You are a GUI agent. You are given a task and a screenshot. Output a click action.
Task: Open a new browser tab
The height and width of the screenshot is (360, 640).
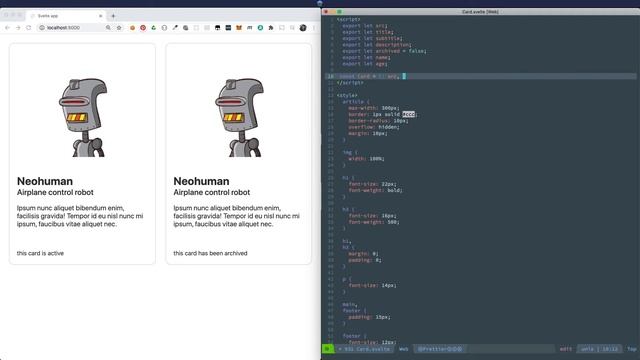[x=113, y=16]
